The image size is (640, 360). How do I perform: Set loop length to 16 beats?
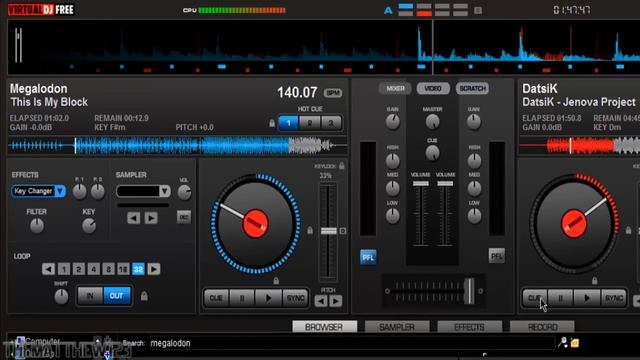coord(123,269)
